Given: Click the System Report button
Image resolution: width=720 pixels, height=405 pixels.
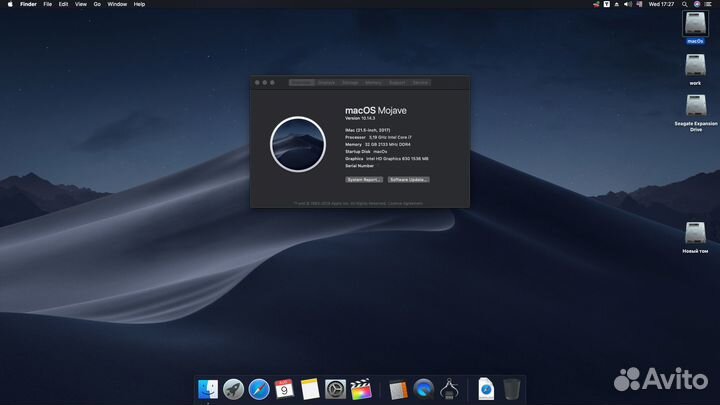Looking at the screenshot, I should click(x=364, y=180).
